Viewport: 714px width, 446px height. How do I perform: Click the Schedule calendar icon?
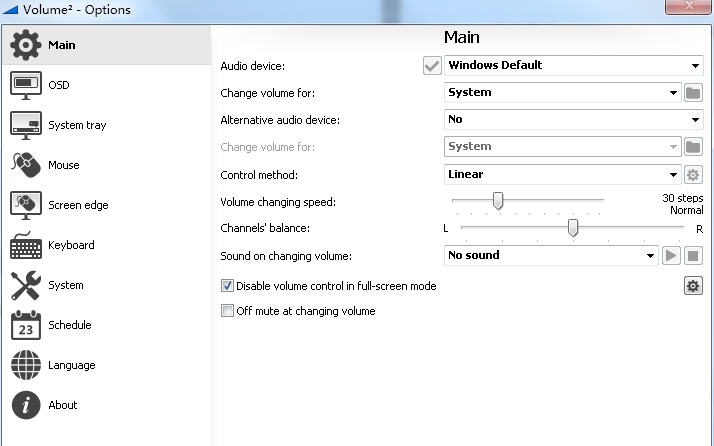26,325
